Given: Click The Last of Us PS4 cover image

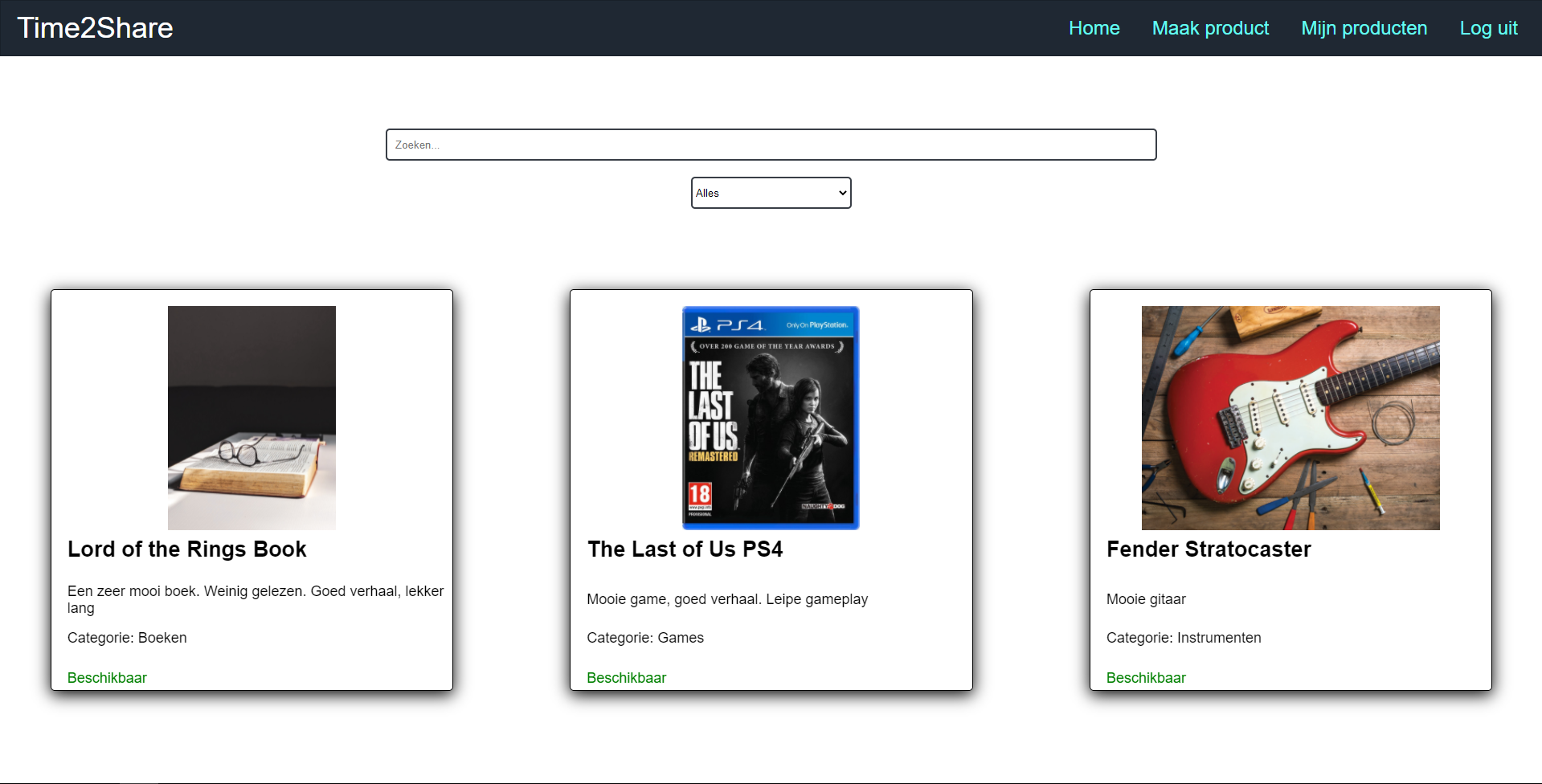Looking at the screenshot, I should click(771, 418).
